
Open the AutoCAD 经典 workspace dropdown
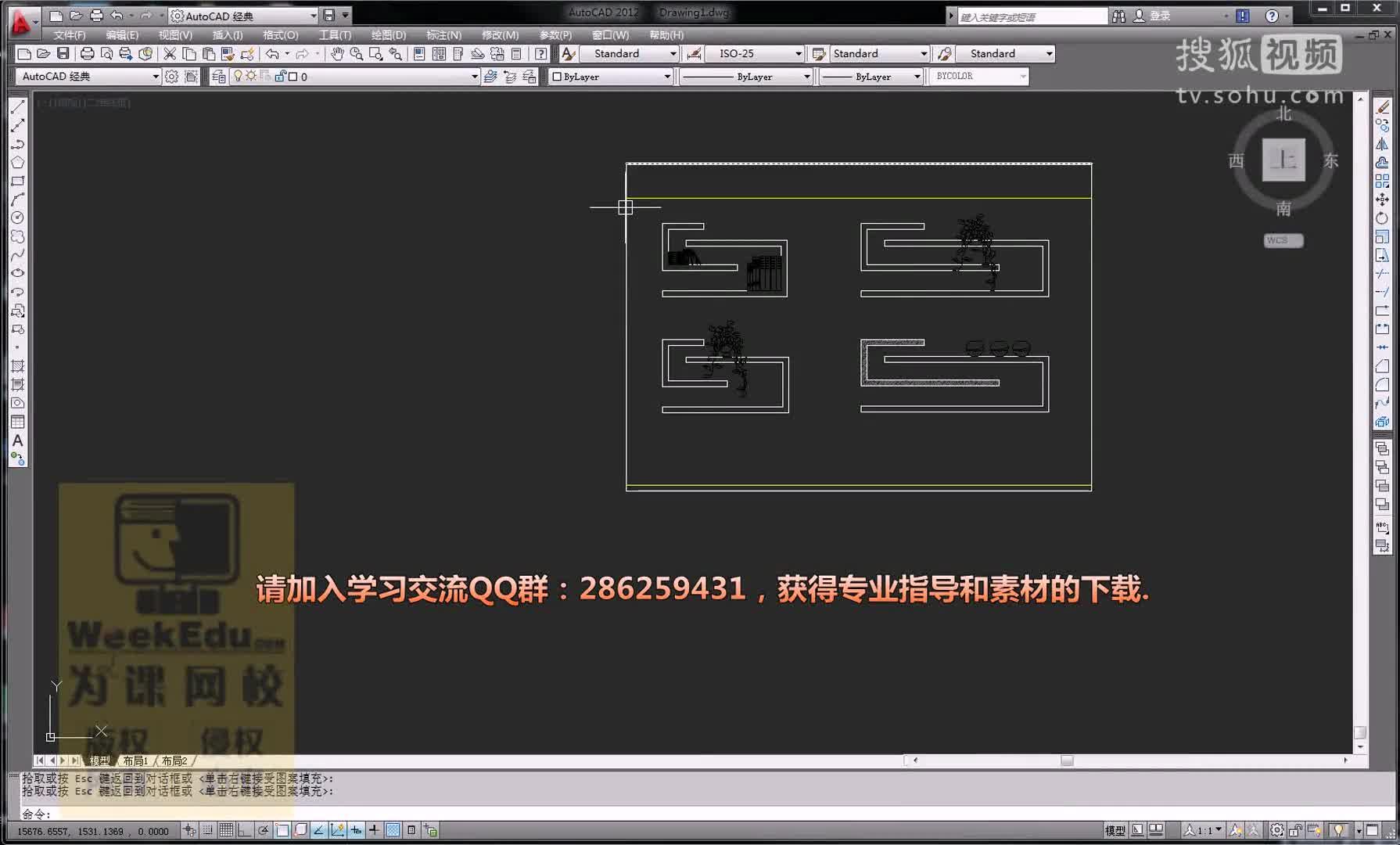tap(156, 76)
